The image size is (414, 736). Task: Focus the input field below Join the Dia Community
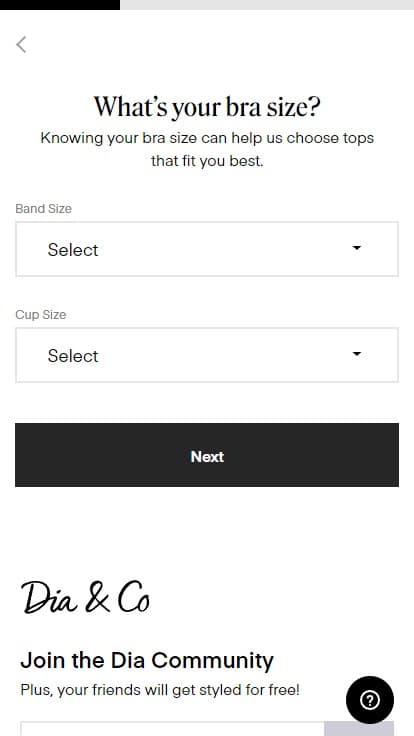[172, 729]
